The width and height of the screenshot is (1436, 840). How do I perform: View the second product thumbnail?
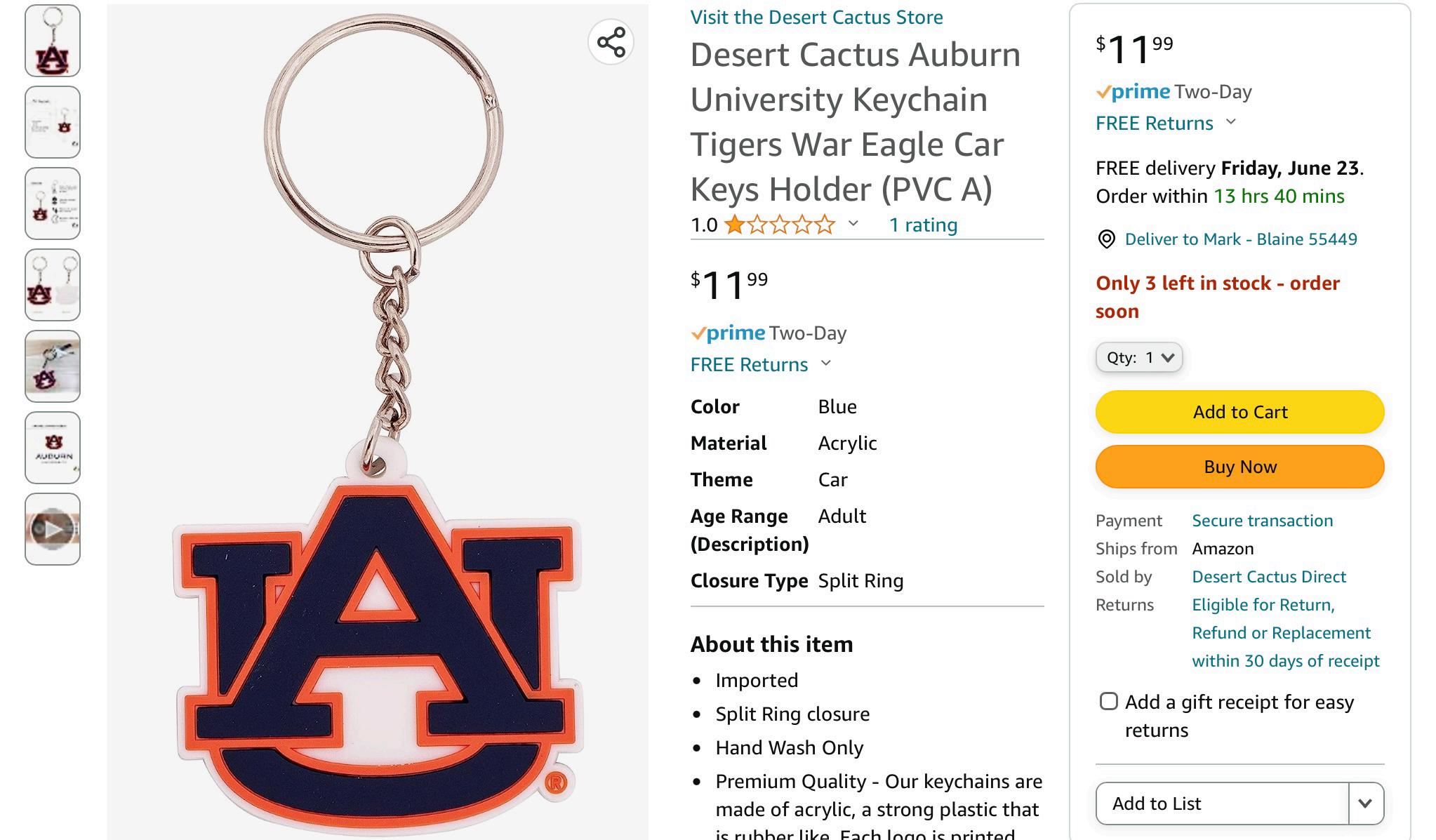click(53, 122)
